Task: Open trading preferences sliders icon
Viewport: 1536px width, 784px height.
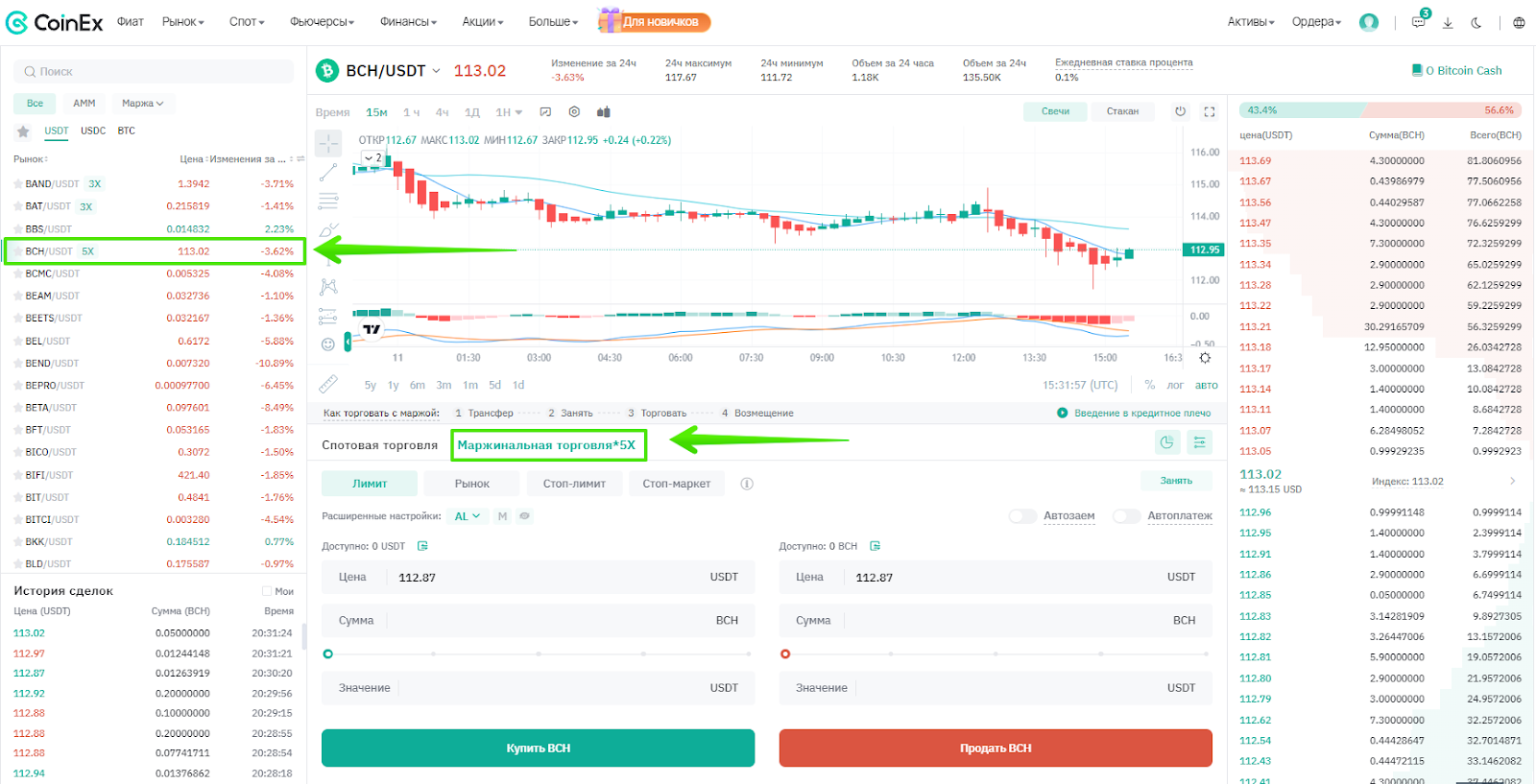Action: coord(1200,442)
